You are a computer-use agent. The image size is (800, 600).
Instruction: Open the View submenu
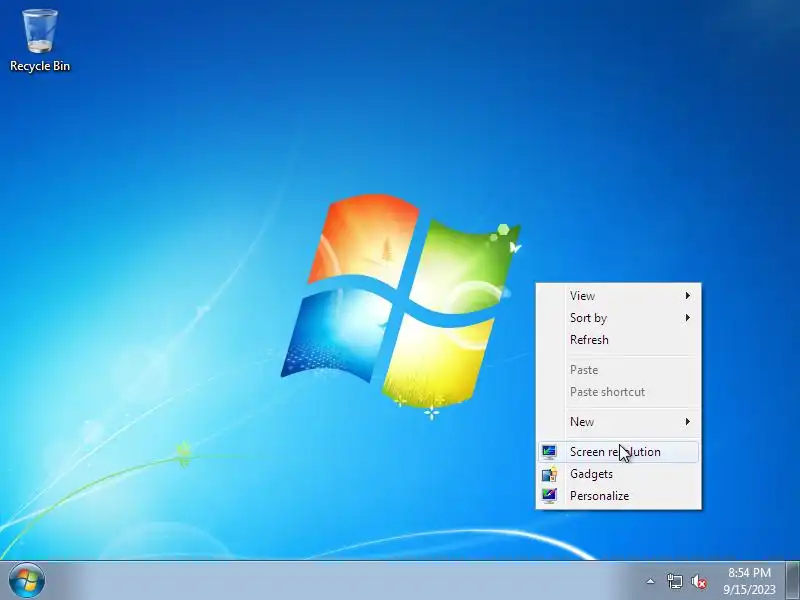[618, 295]
